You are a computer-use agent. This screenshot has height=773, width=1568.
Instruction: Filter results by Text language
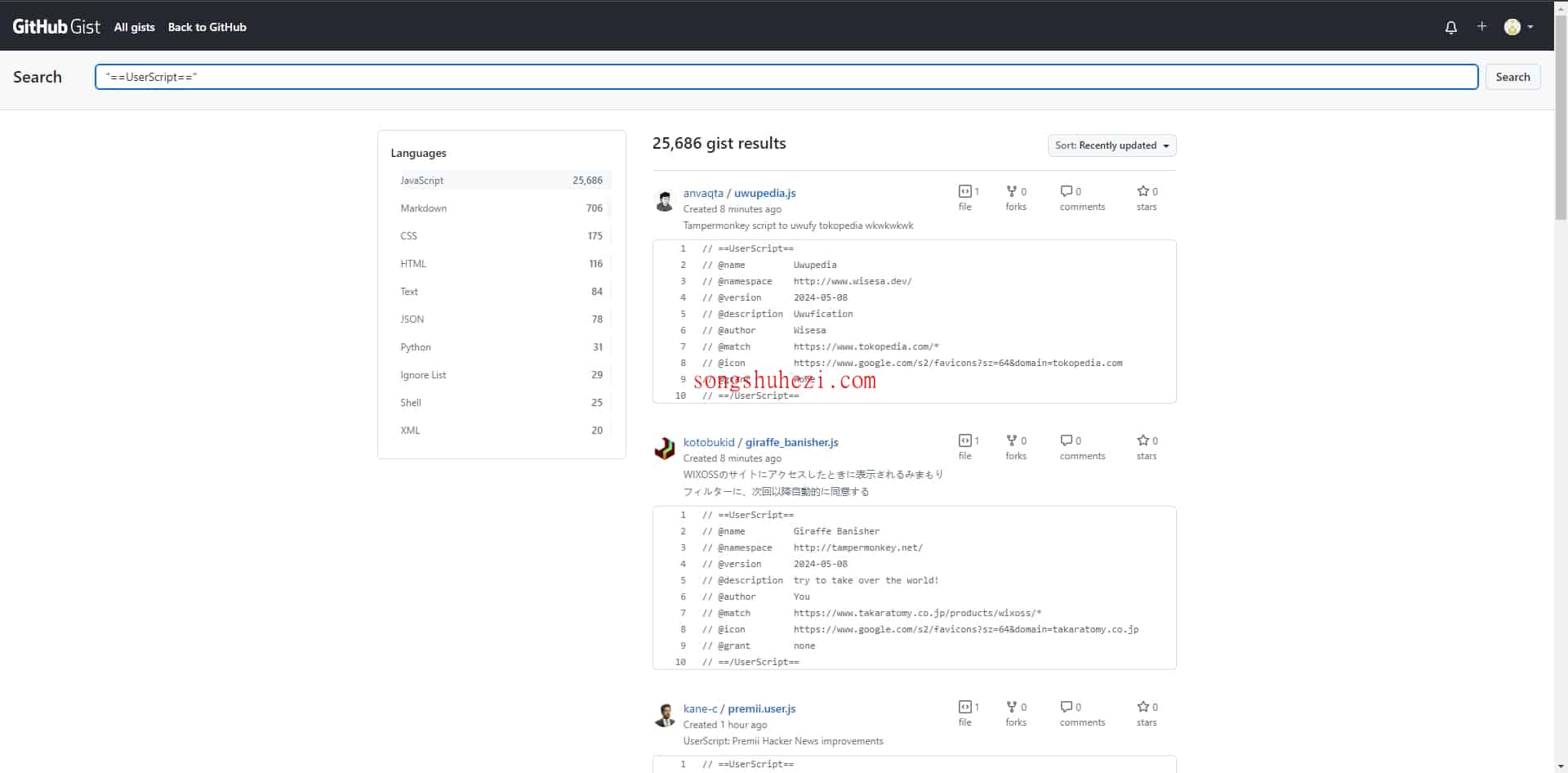coord(501,292)
